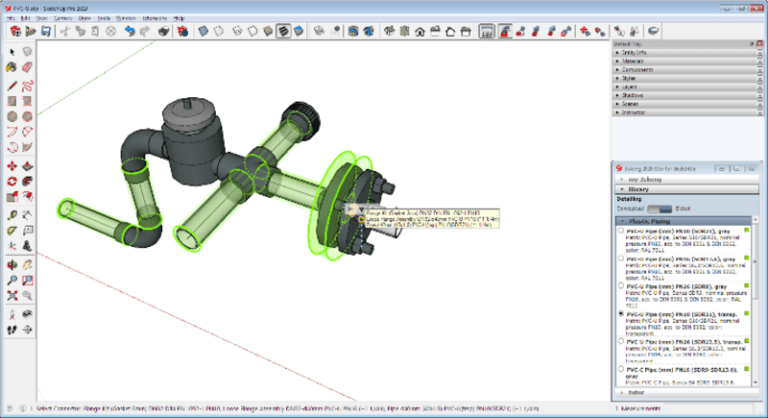Open the Extensions menu

155,18
